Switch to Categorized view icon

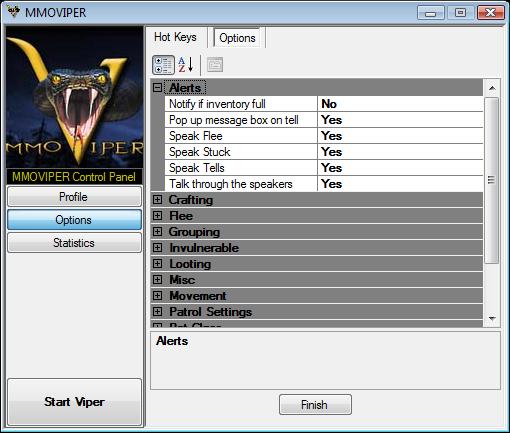click(x=163, y=65)
